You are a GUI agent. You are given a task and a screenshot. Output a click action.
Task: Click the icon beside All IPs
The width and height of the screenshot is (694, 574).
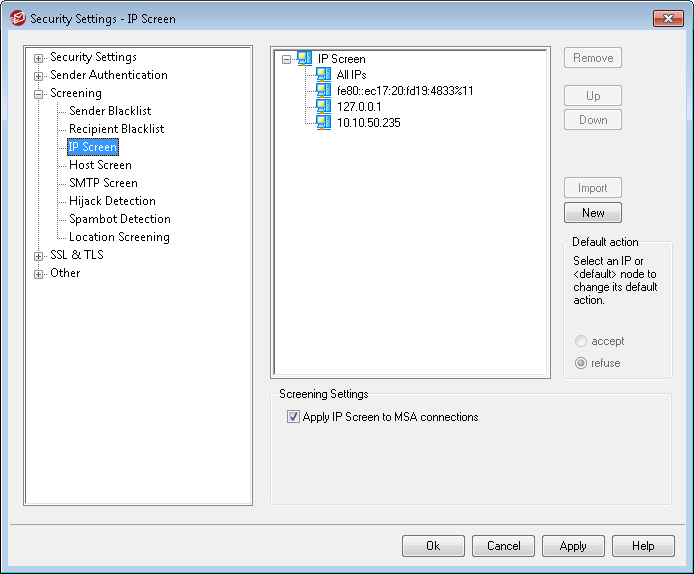[323, 75]
